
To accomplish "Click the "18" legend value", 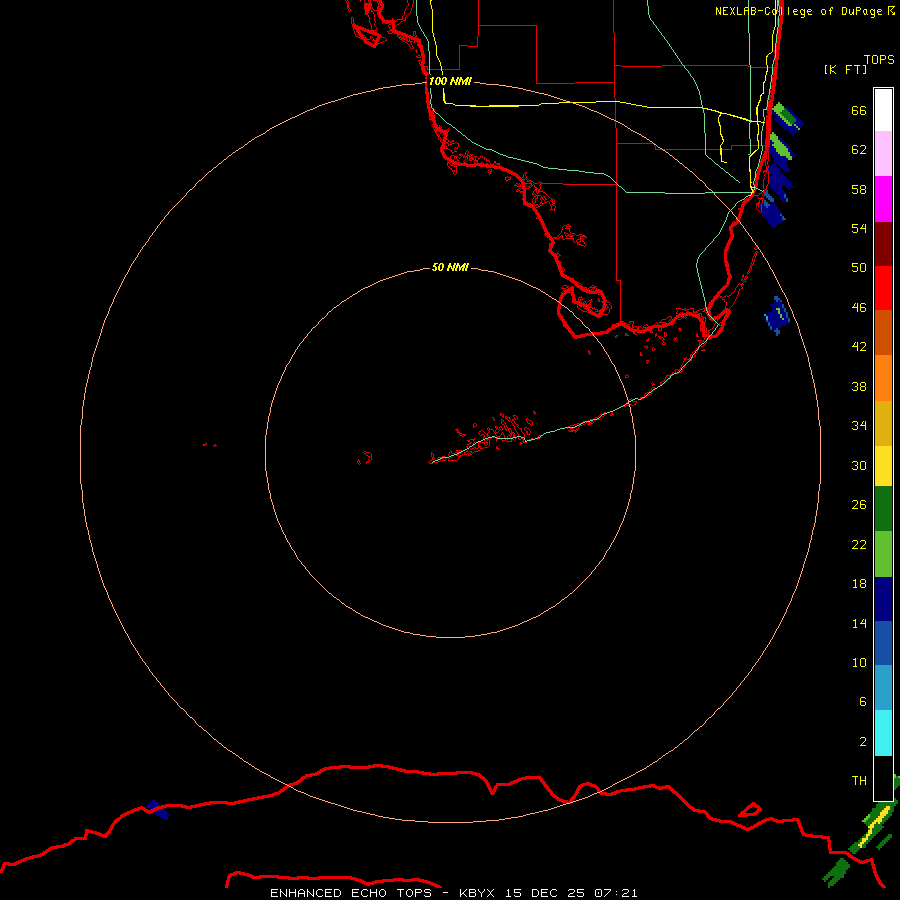I will (x=859, y=584).
